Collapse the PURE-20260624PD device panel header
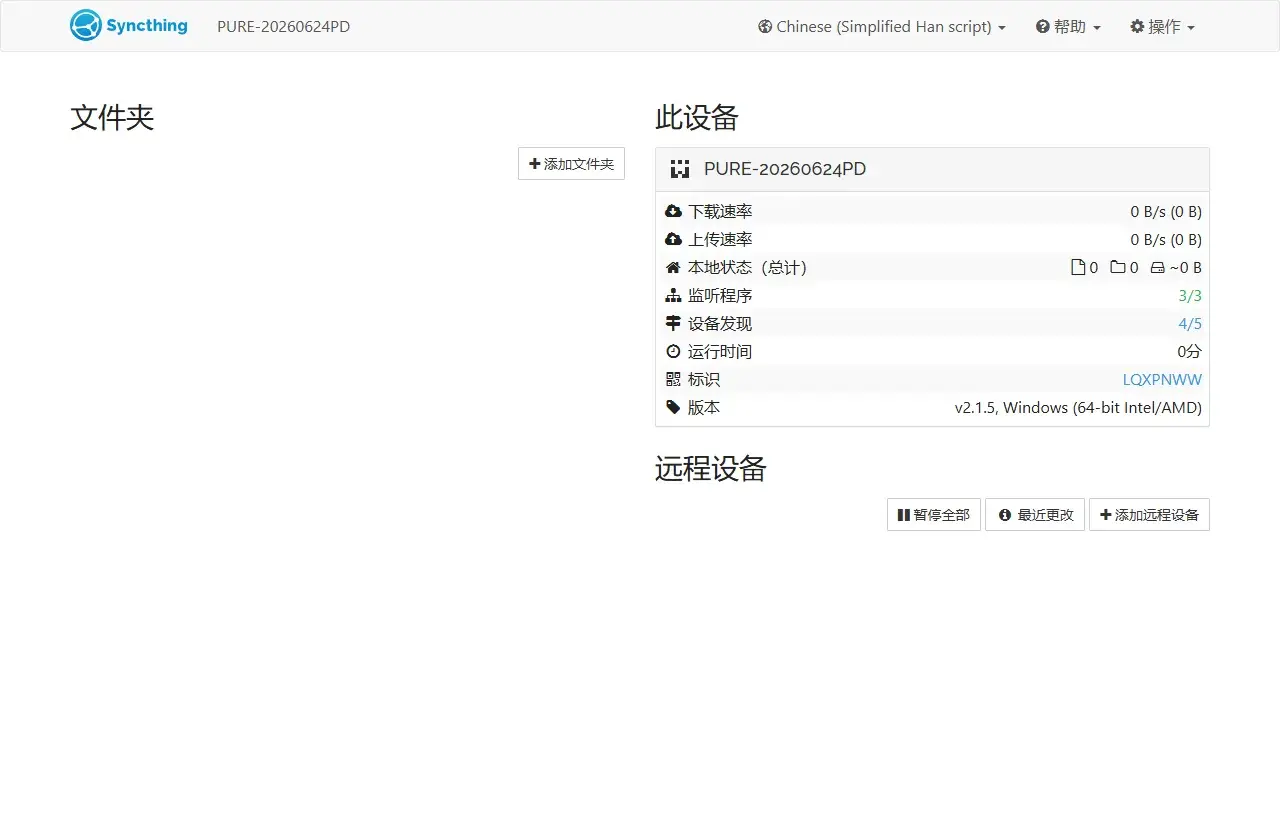The height and width of the screenshot is (833, 1280). coord(932,169)
